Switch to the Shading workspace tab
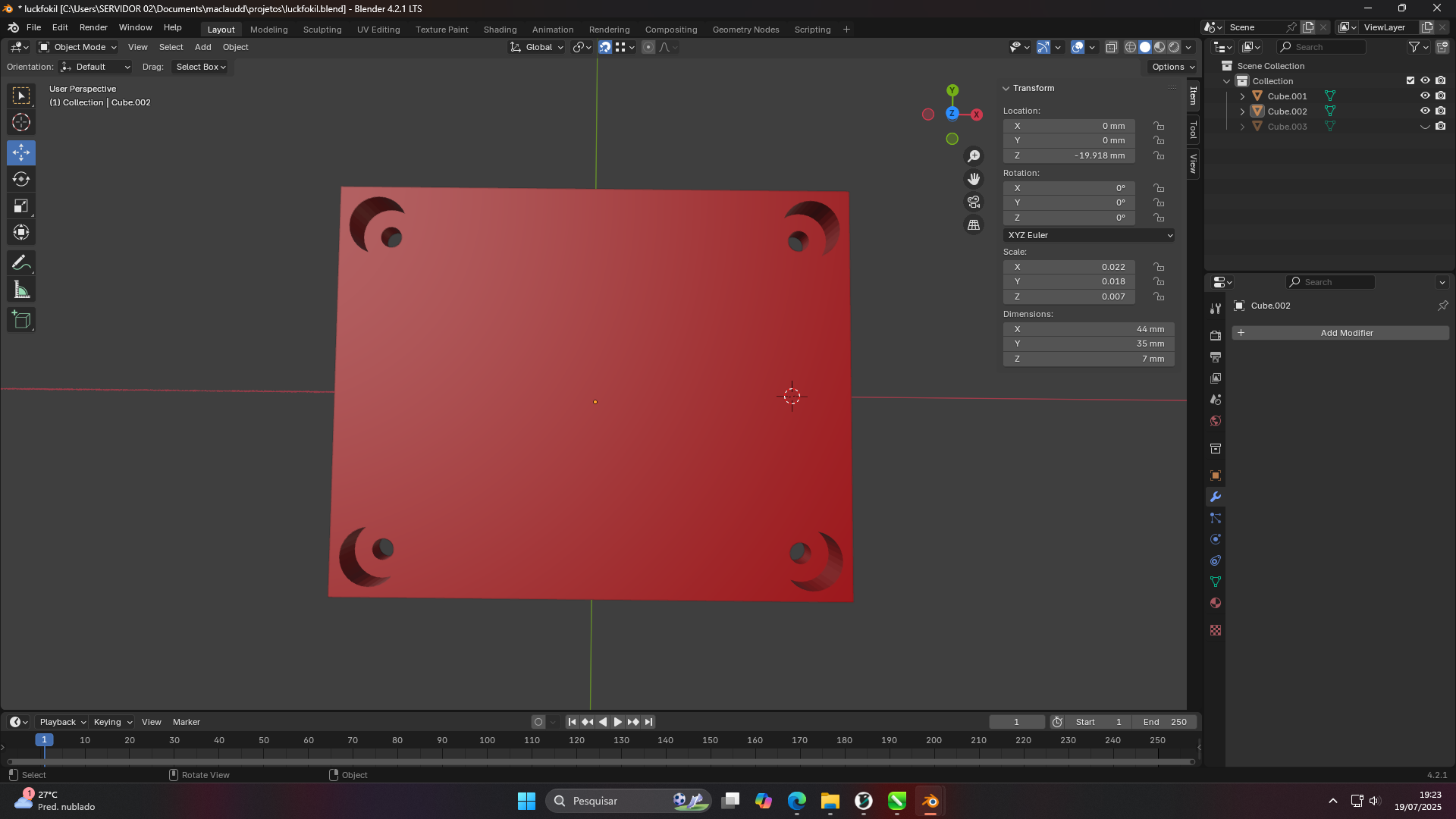This screenshot has height=819, width=1456. point(500,30)
